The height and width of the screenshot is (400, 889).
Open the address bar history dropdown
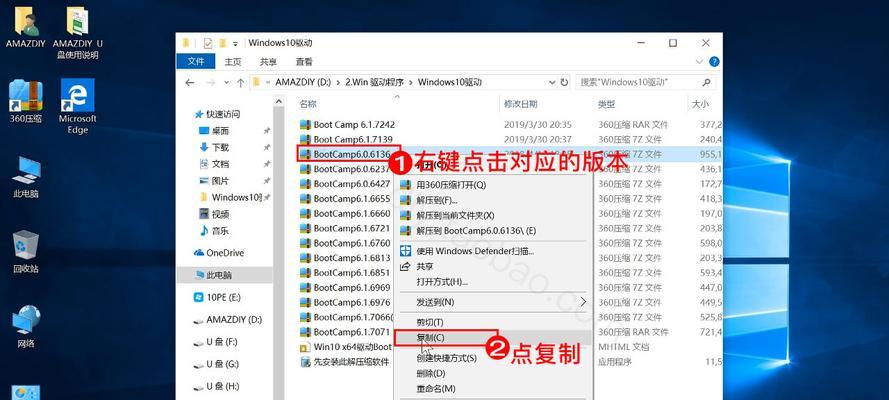552,83
